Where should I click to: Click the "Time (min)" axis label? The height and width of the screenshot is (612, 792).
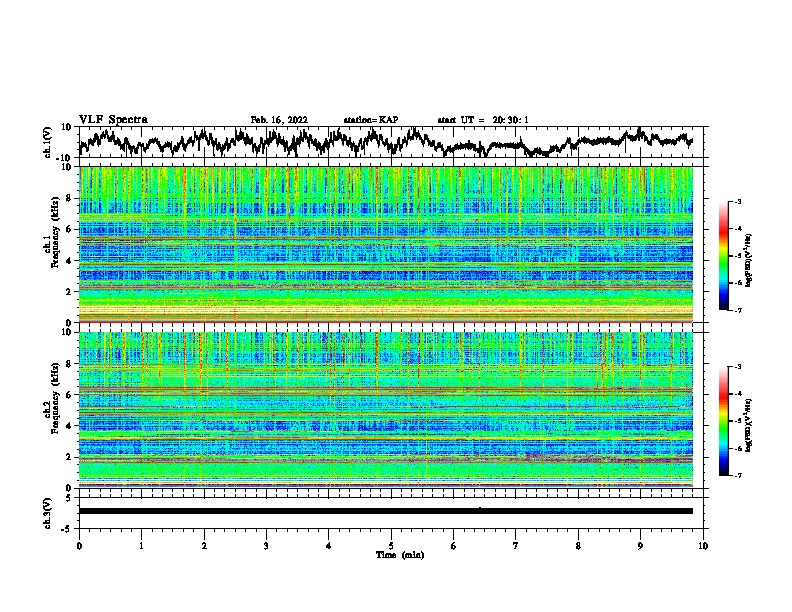pyautogui.click(x=400, y=555)
